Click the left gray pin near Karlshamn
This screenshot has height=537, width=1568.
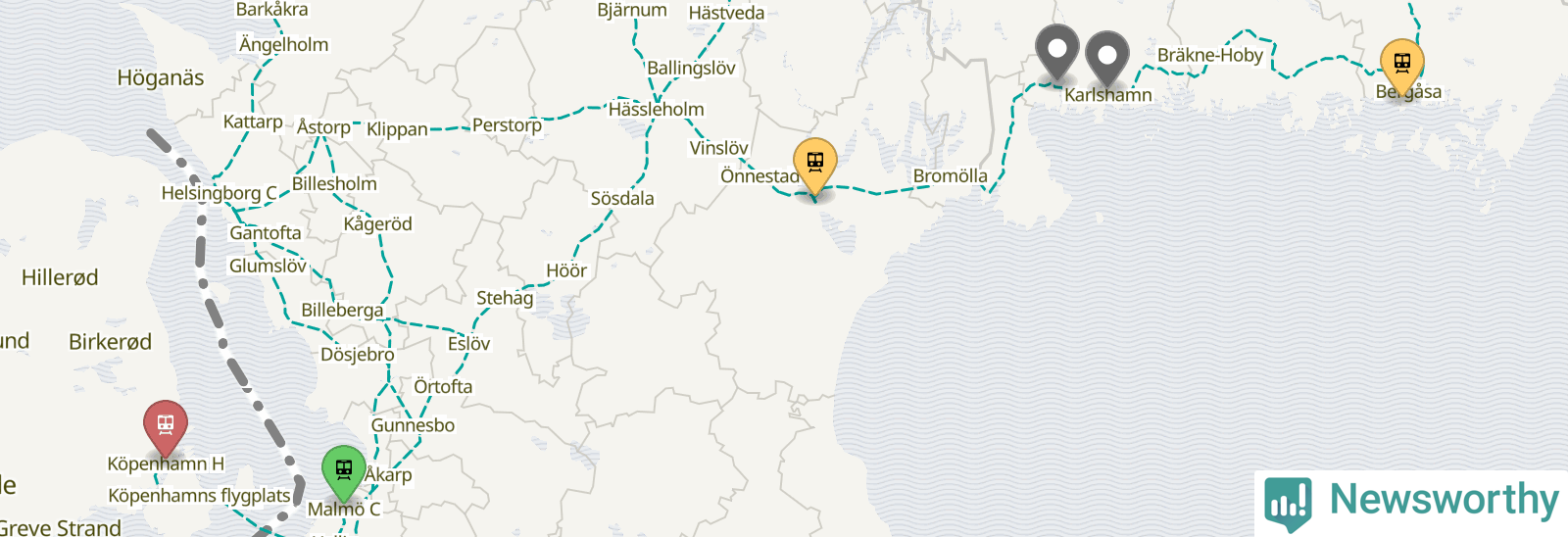1057,52
